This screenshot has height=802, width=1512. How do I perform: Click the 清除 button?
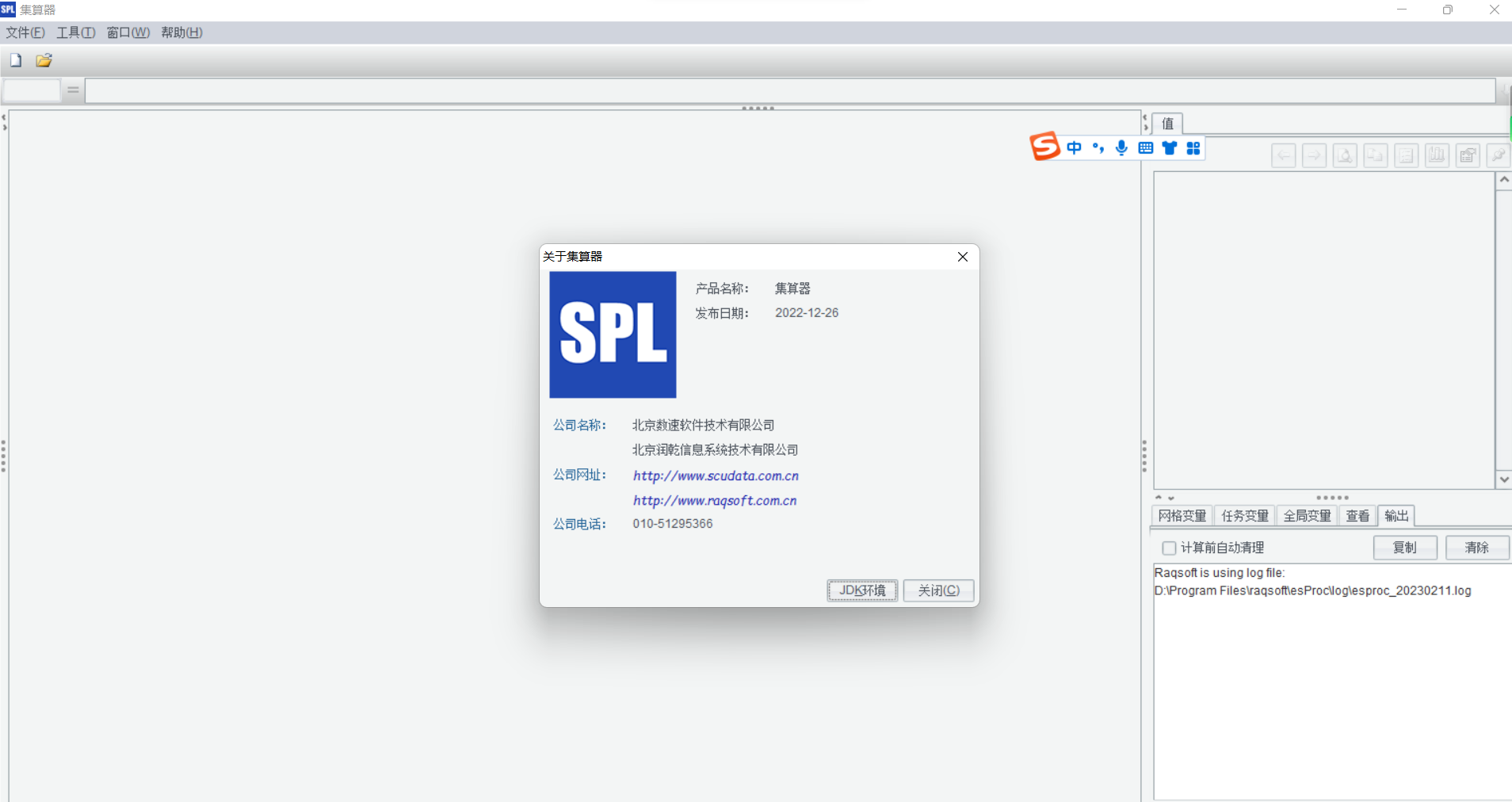(1477, 548)
